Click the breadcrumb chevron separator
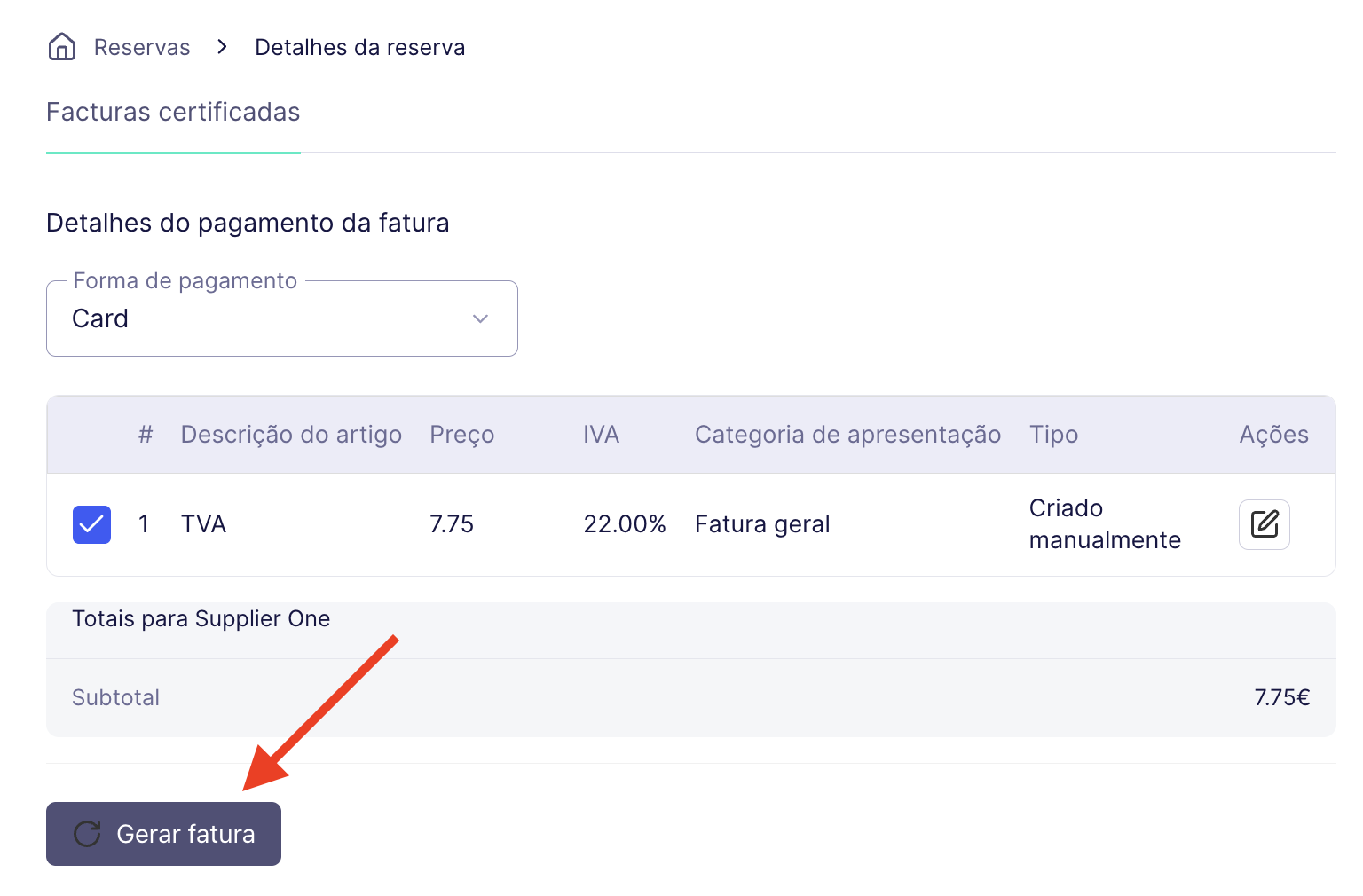The image size is (1363, 896). 223,47
